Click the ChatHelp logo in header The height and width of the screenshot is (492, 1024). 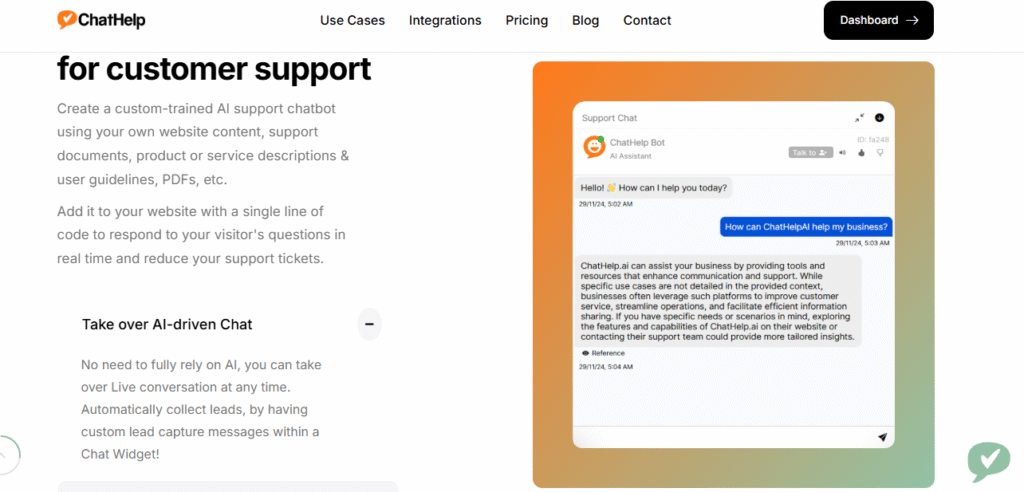pos(101,20)
